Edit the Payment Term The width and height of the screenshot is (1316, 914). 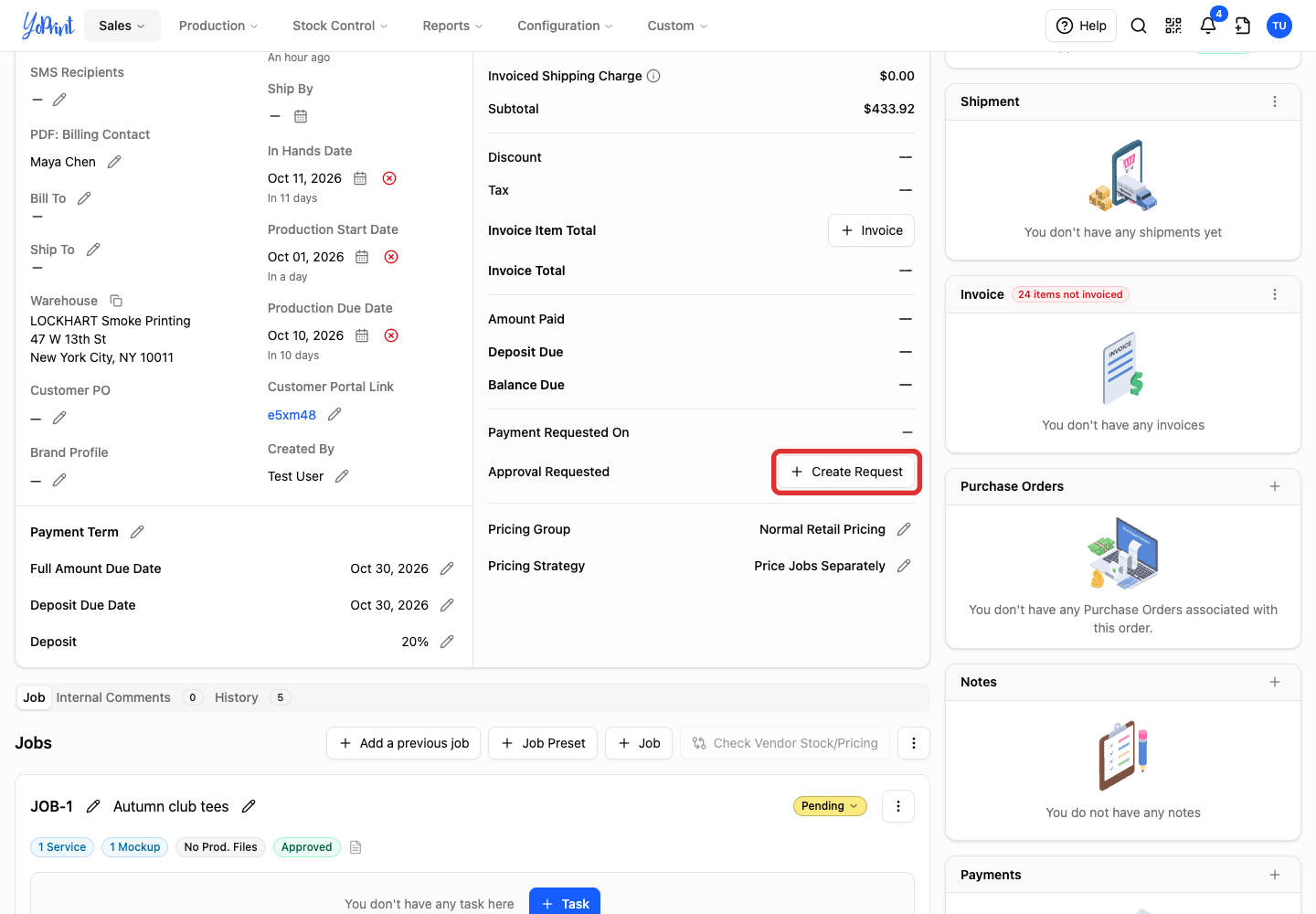click(137, 532)
